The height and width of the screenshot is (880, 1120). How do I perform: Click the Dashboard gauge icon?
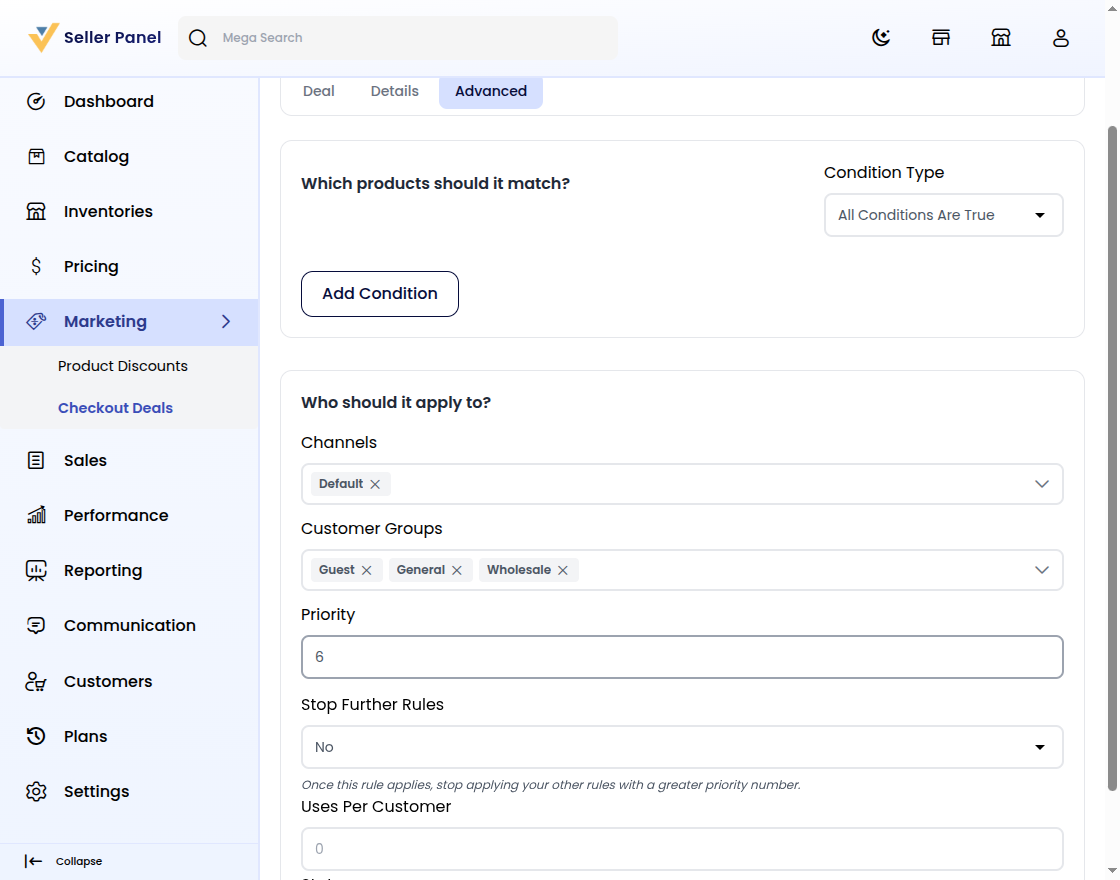[x=36, y=101]
